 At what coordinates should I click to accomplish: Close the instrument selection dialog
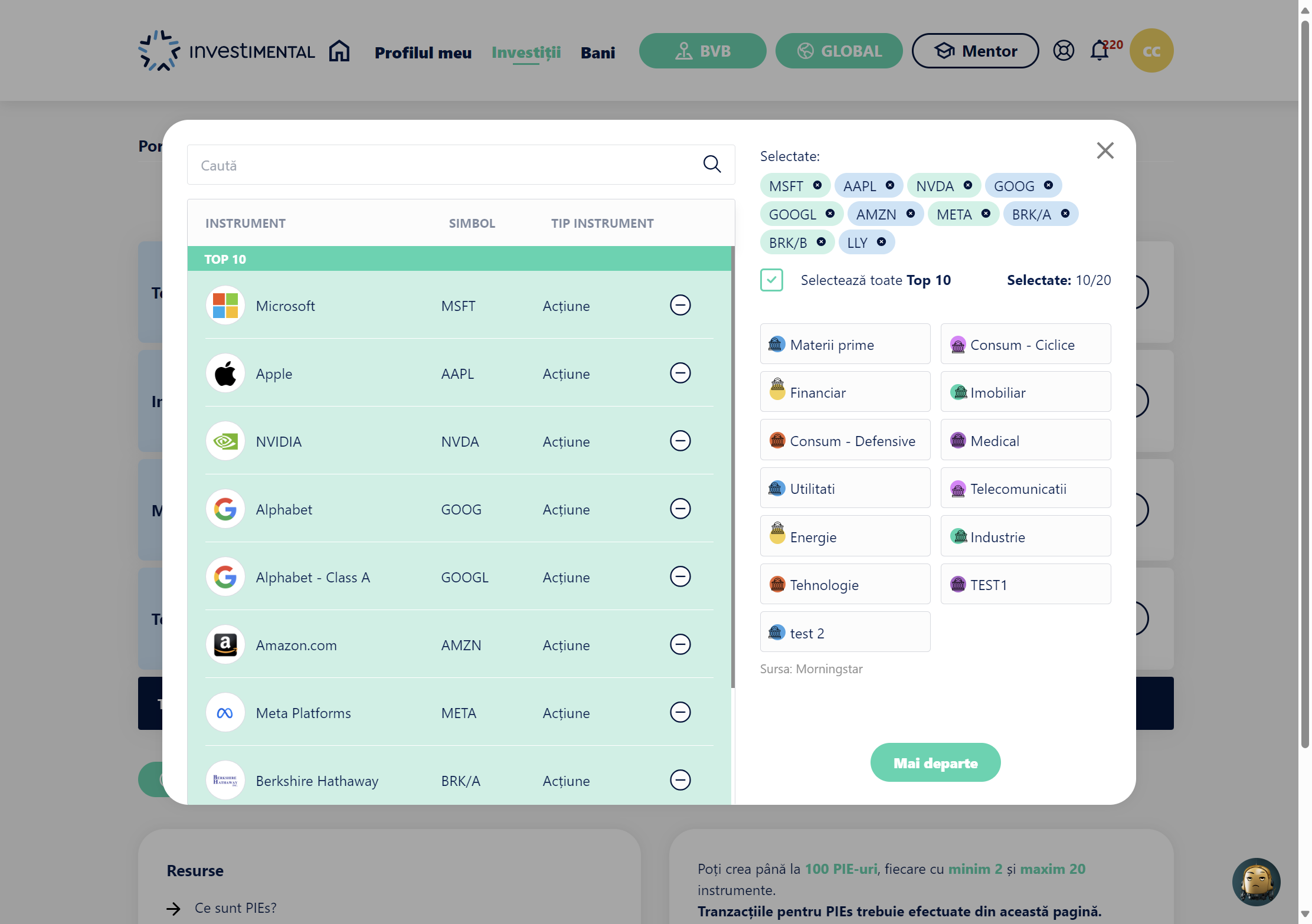tap(1105, 150)
